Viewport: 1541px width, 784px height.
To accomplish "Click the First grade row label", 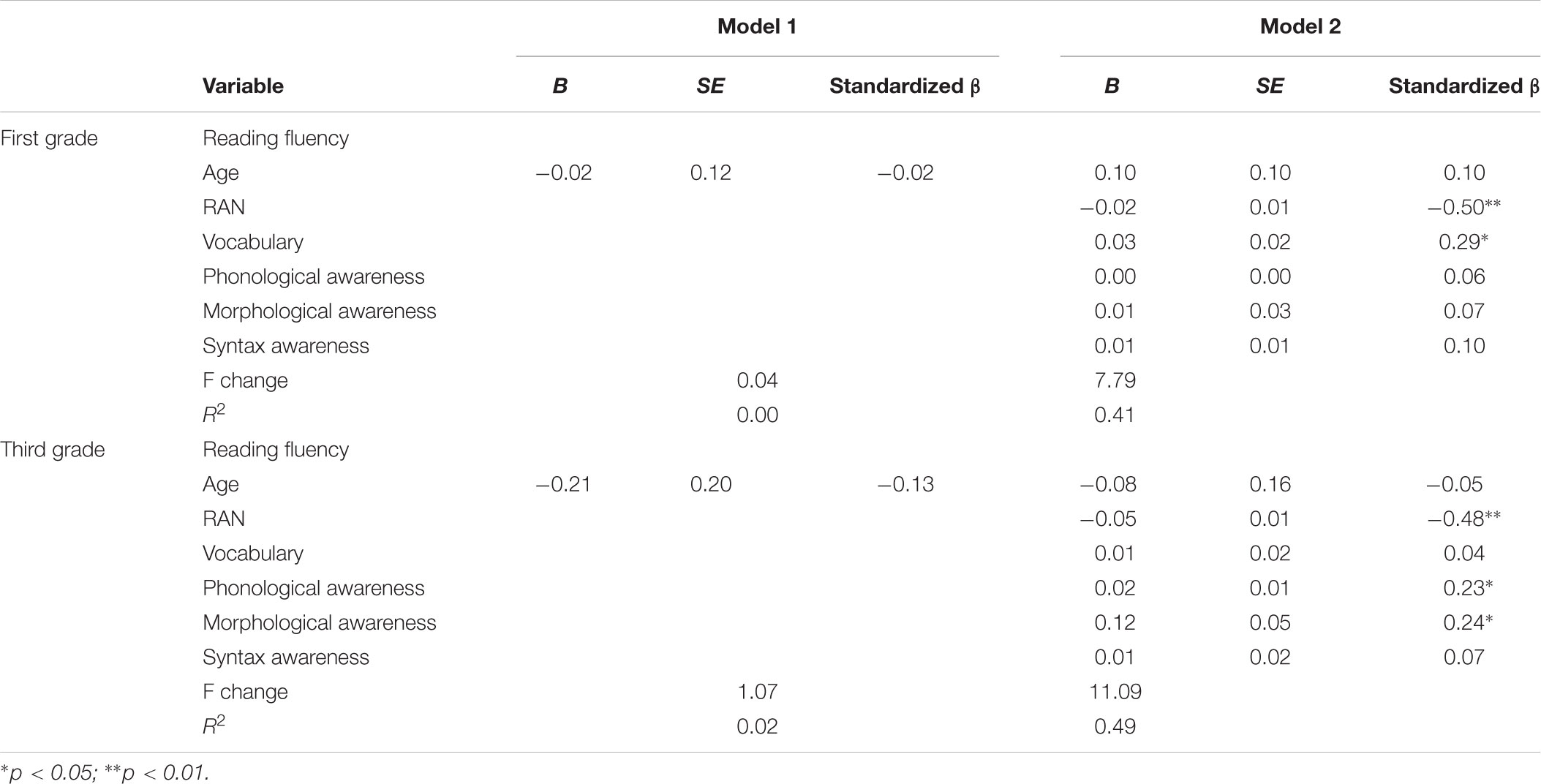I will tap(49, 138).
